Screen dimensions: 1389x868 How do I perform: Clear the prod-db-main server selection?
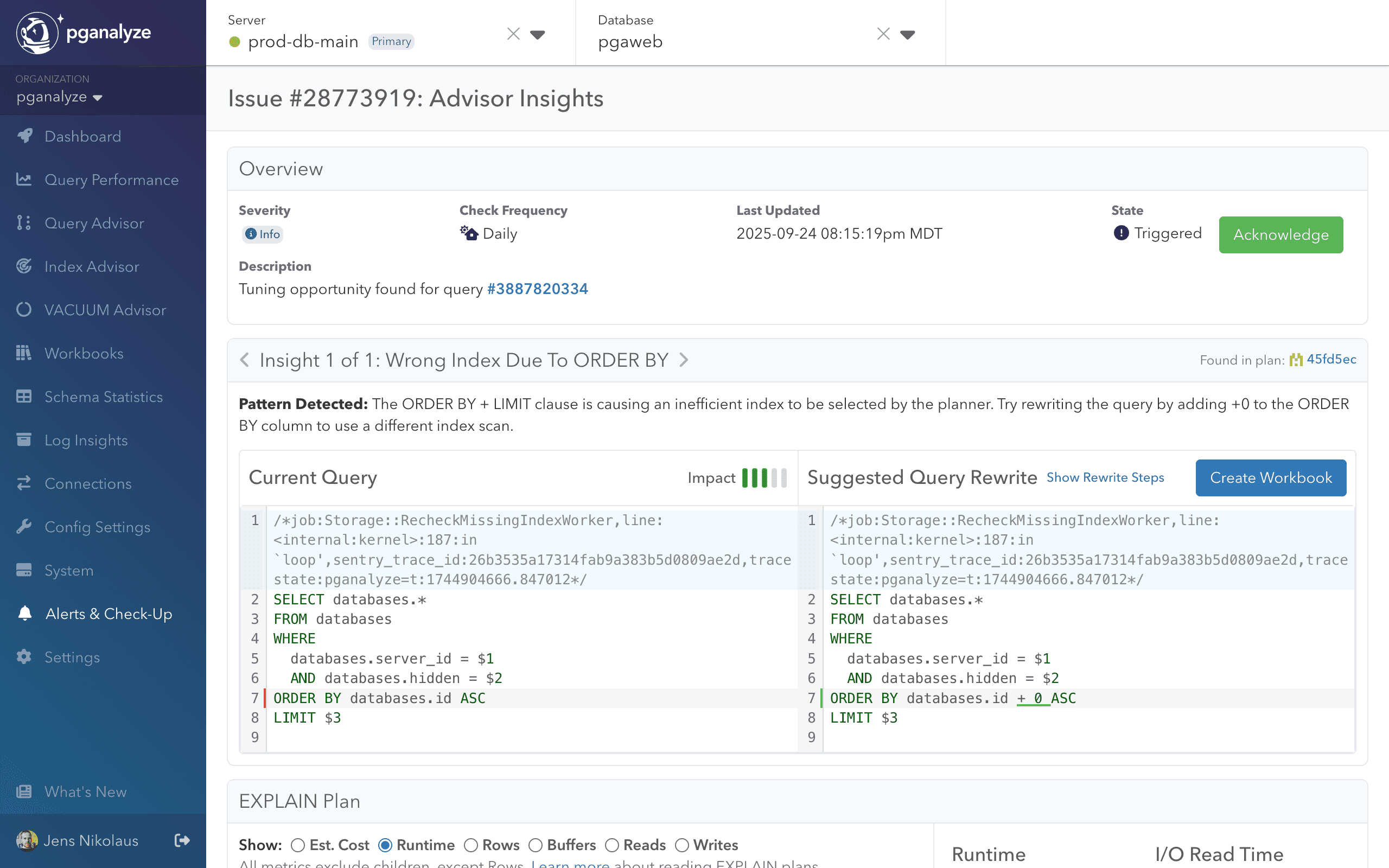click(513, 34)
